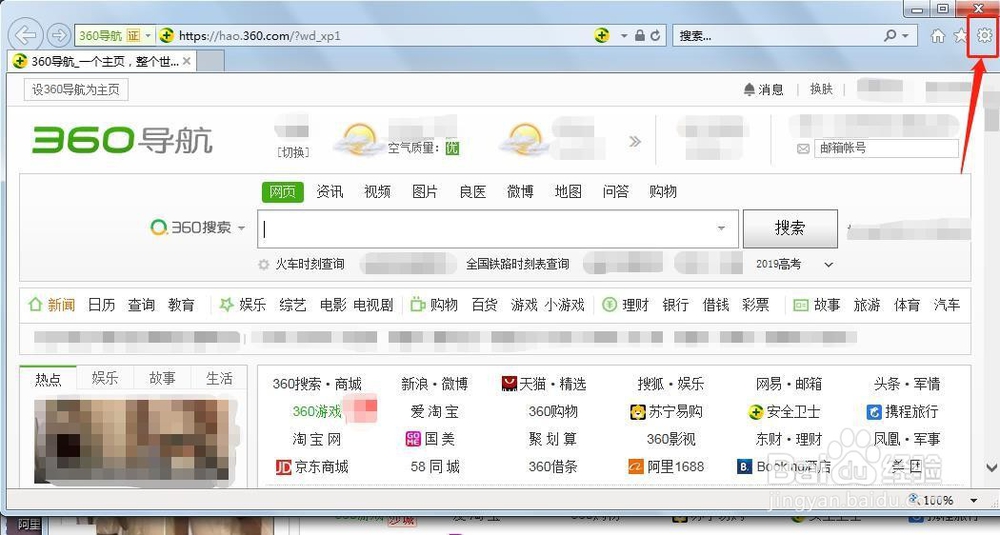Select the 视频 search tab
Image resolution: width=1000 pixels, height=535 pixels.
point(377,191)
